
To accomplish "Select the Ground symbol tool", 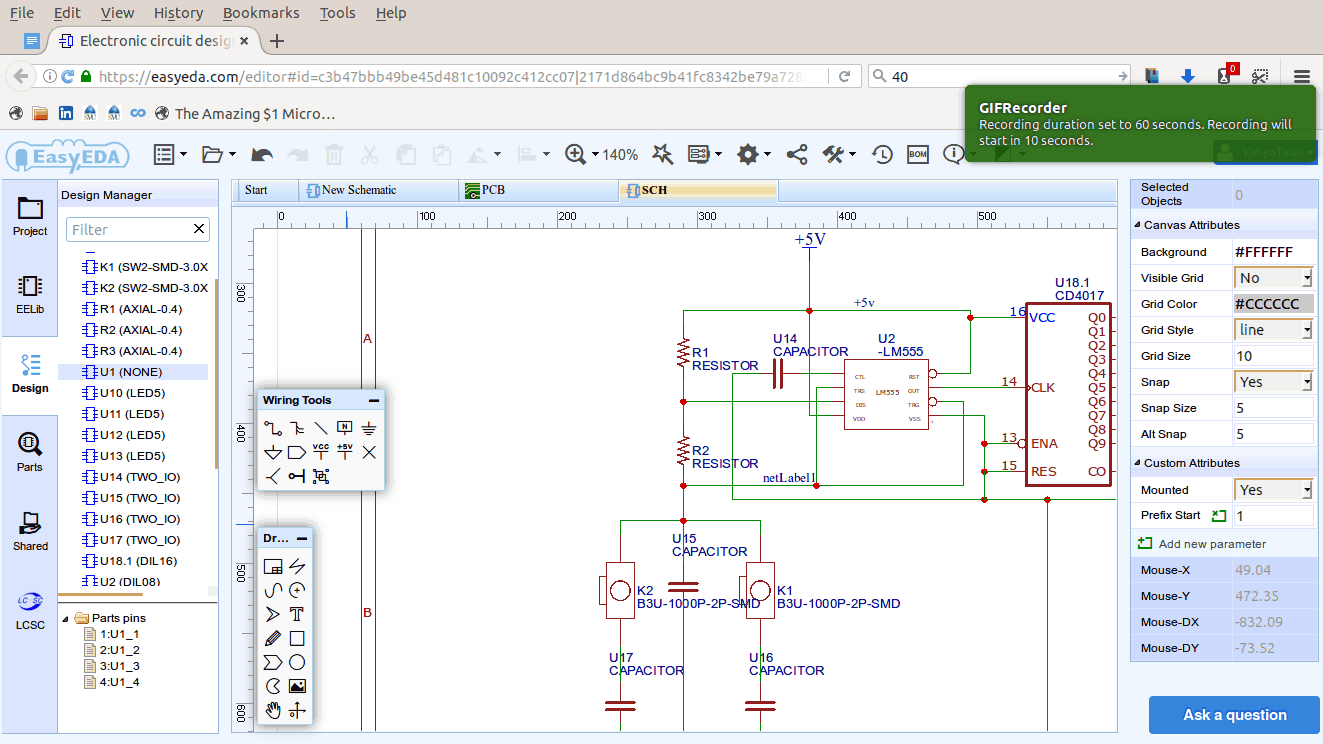I will coord(370,428).
